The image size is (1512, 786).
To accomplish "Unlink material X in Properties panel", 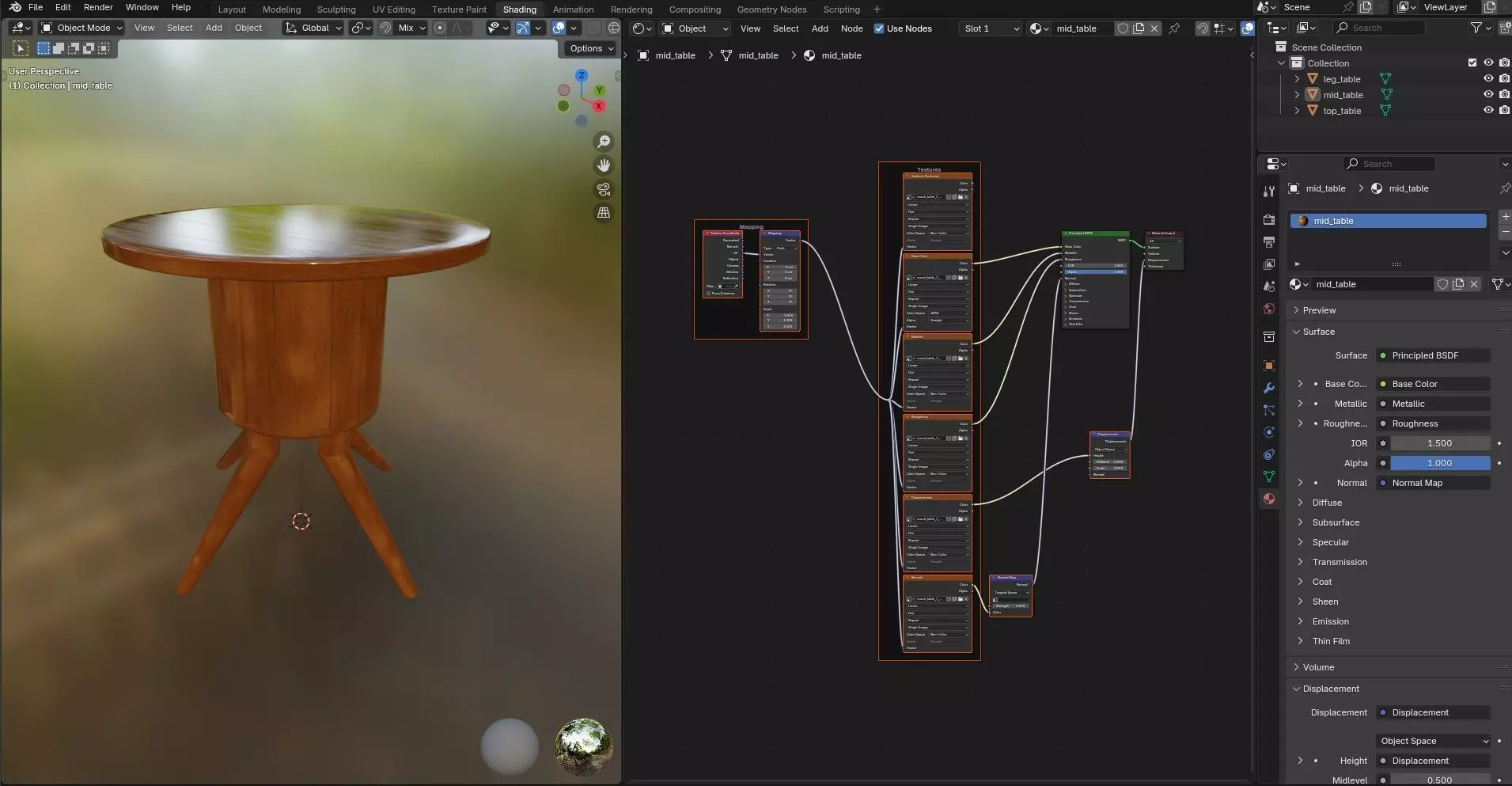I will (1474, 284).
